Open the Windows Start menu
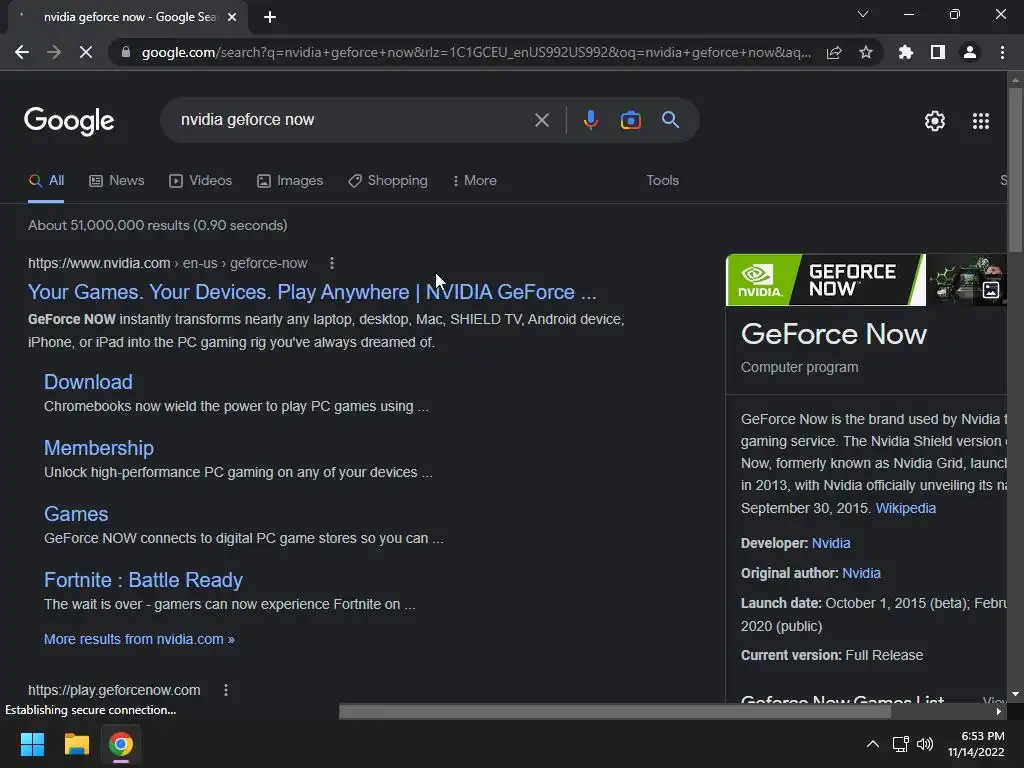Screen dimensions: 1024x768 (x=32, y=744)
